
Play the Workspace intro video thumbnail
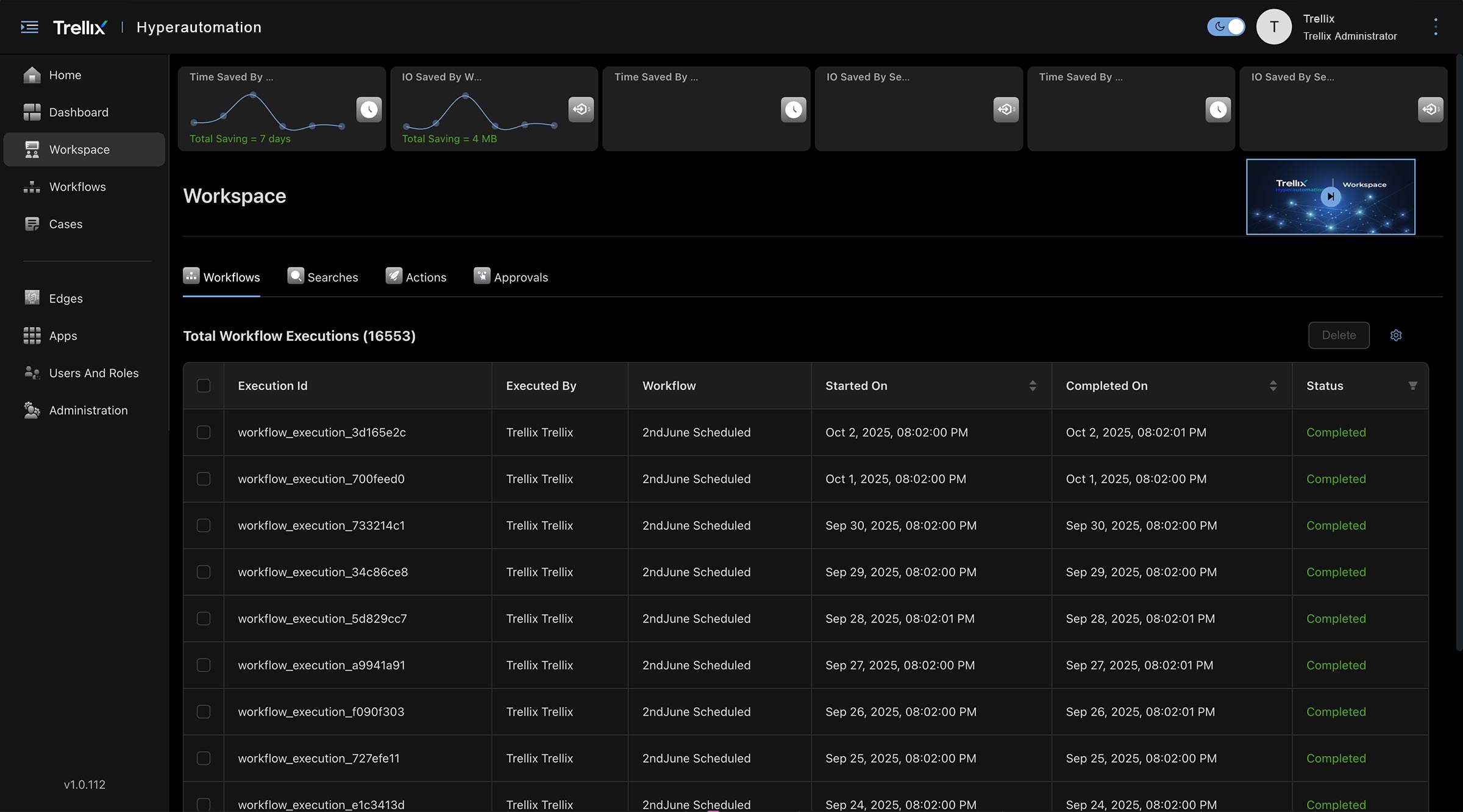coord(1331,196)
